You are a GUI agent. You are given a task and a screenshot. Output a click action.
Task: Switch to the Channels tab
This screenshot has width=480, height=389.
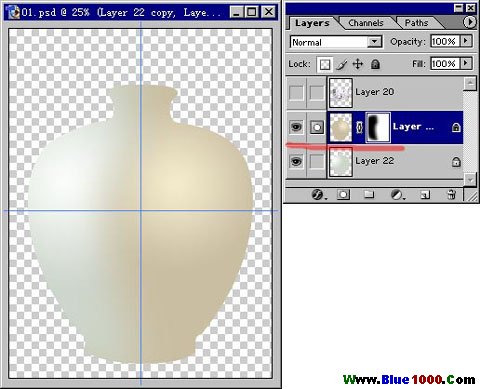[366, 23]
